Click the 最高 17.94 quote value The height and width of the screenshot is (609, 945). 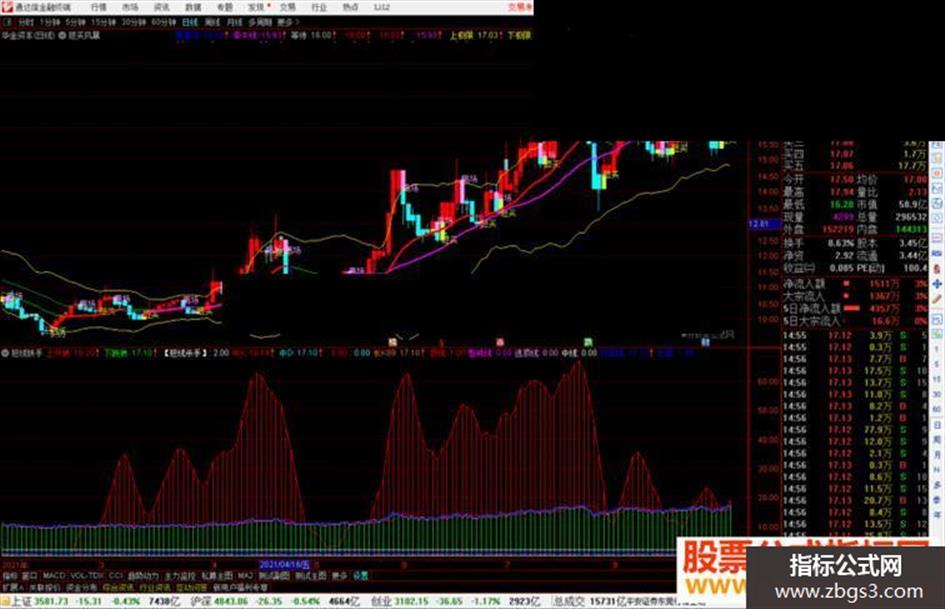[841, 192]
